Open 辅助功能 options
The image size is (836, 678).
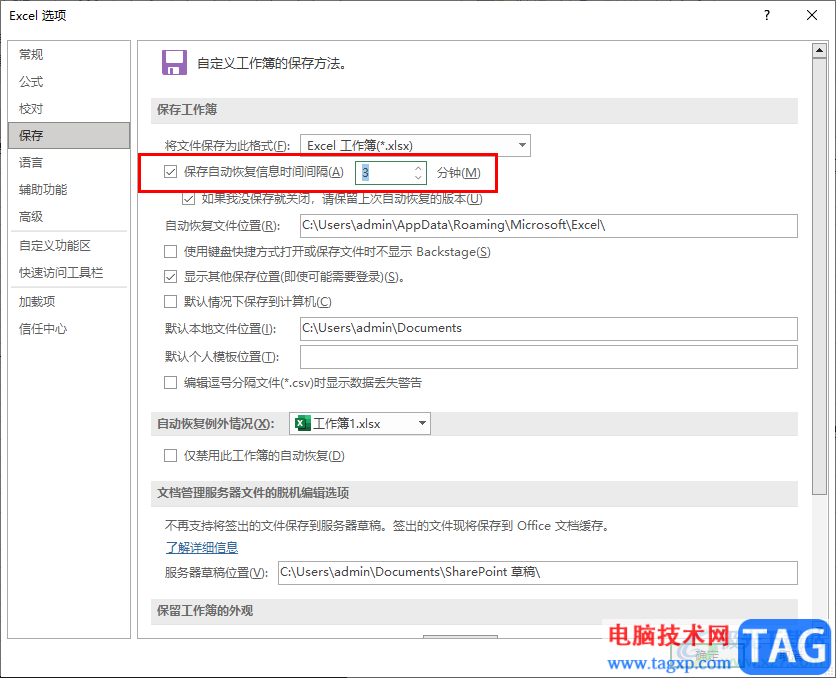pos(69,190)
